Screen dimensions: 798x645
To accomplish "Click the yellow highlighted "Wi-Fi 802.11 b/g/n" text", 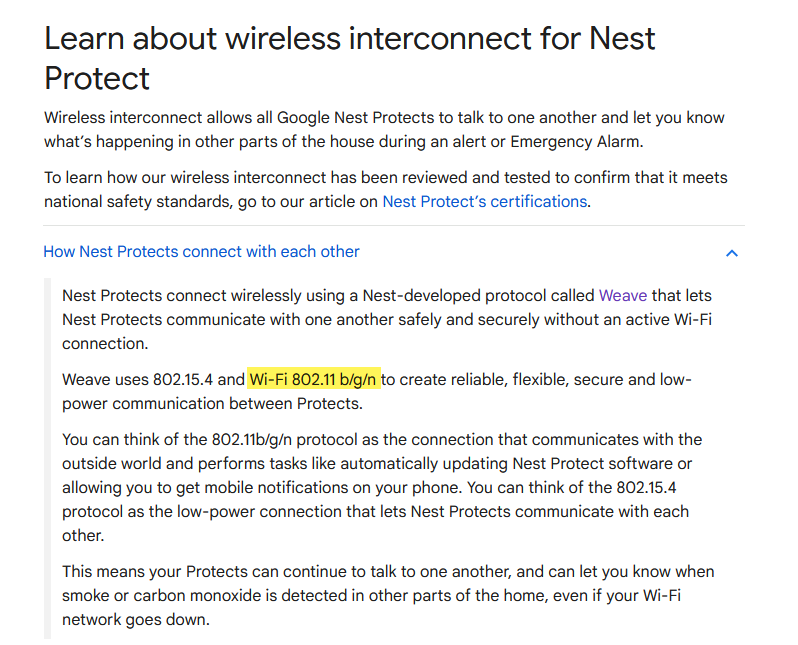I will (x=314, y=379).
